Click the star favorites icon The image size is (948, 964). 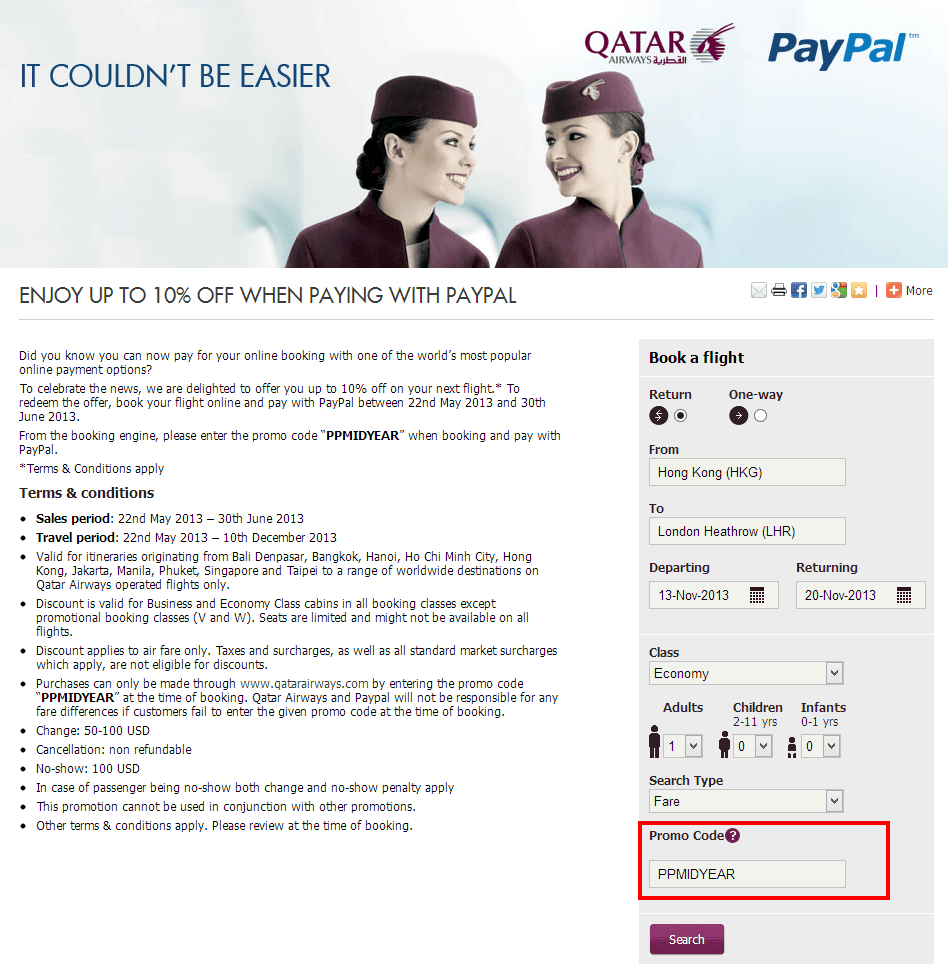tap(859, 290)
